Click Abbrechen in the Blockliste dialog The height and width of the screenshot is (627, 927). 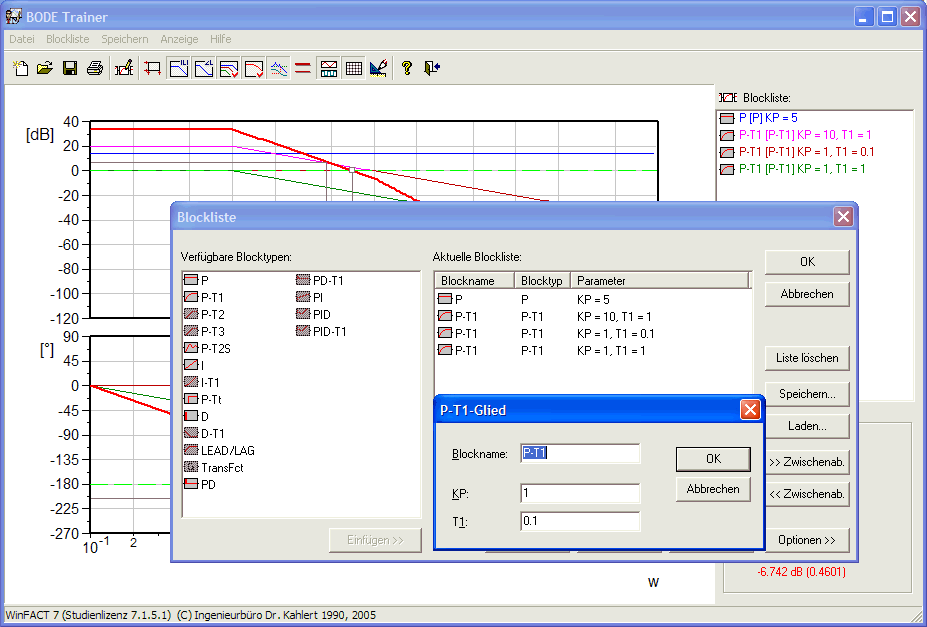click(x=807, y=294)
